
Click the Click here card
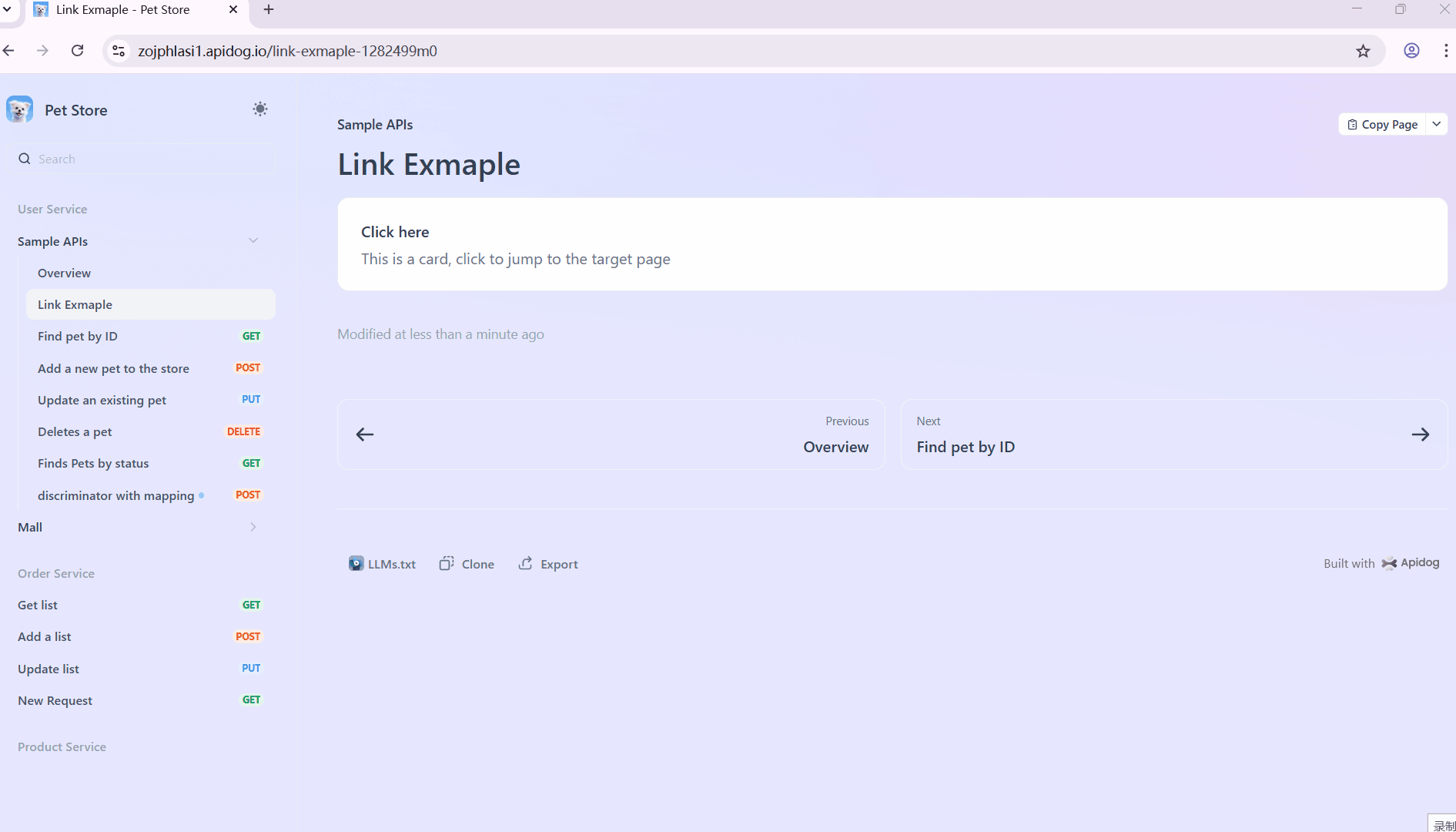(x=892, y=244)
